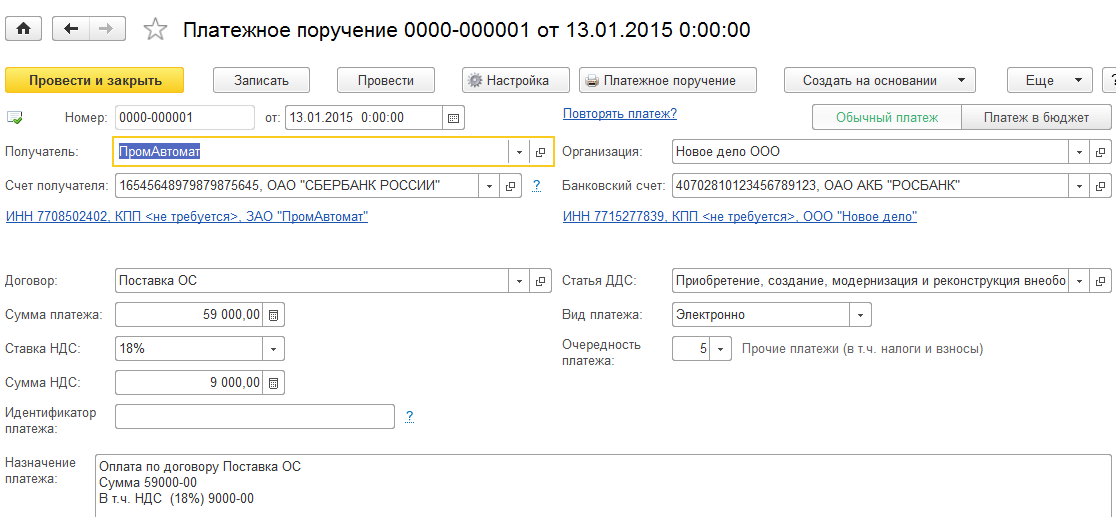Screen dimensions: 1116x517
Task: Expand the Ставка НДС dropdown
Action: (273, 349)
